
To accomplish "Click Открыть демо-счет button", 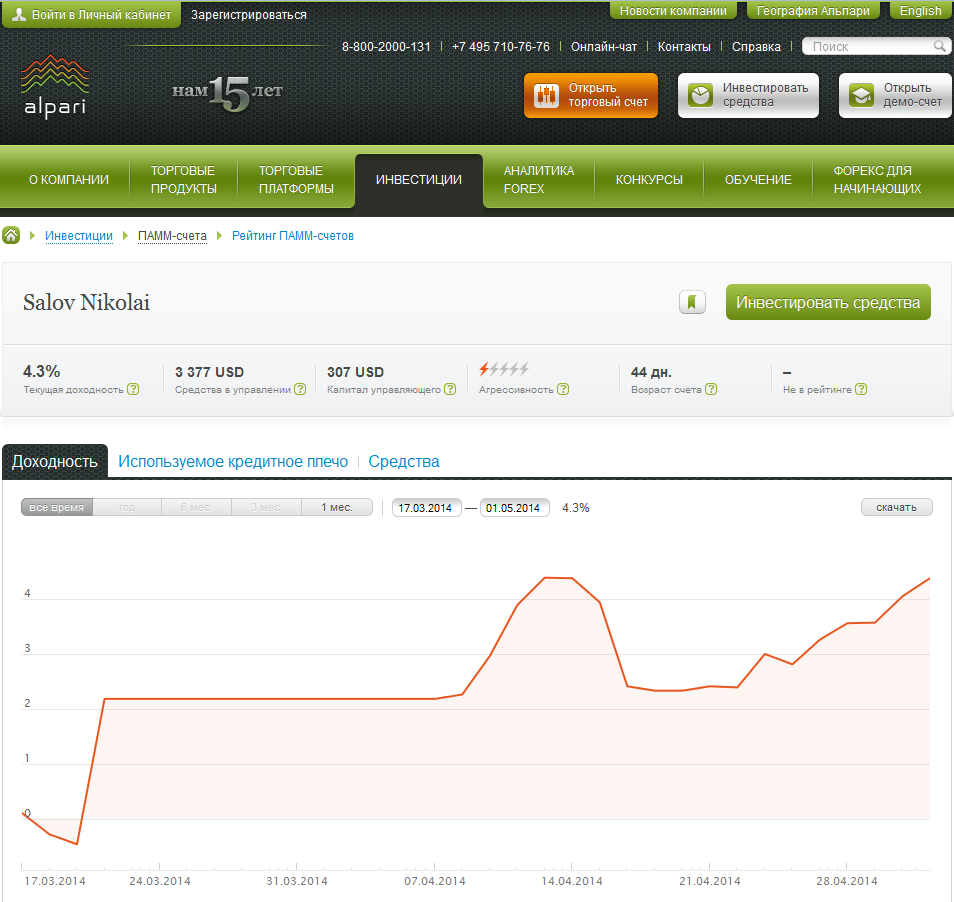I will [896, 95].
